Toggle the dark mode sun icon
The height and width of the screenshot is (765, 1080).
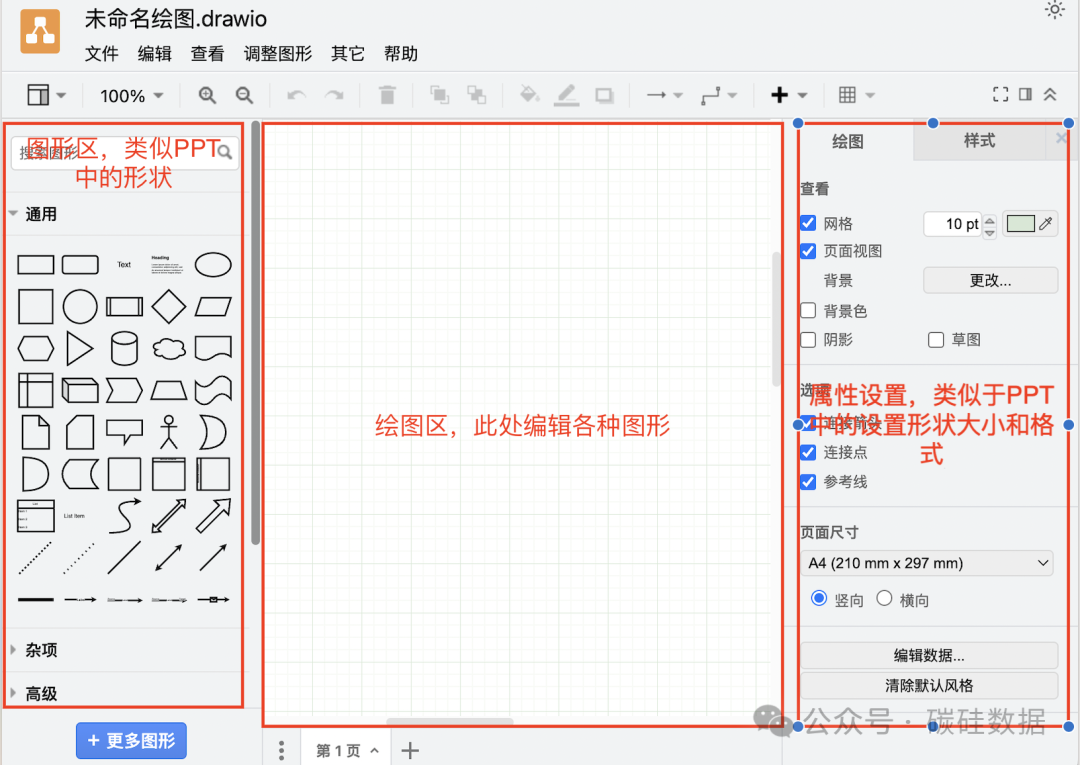click(1054, 10)
